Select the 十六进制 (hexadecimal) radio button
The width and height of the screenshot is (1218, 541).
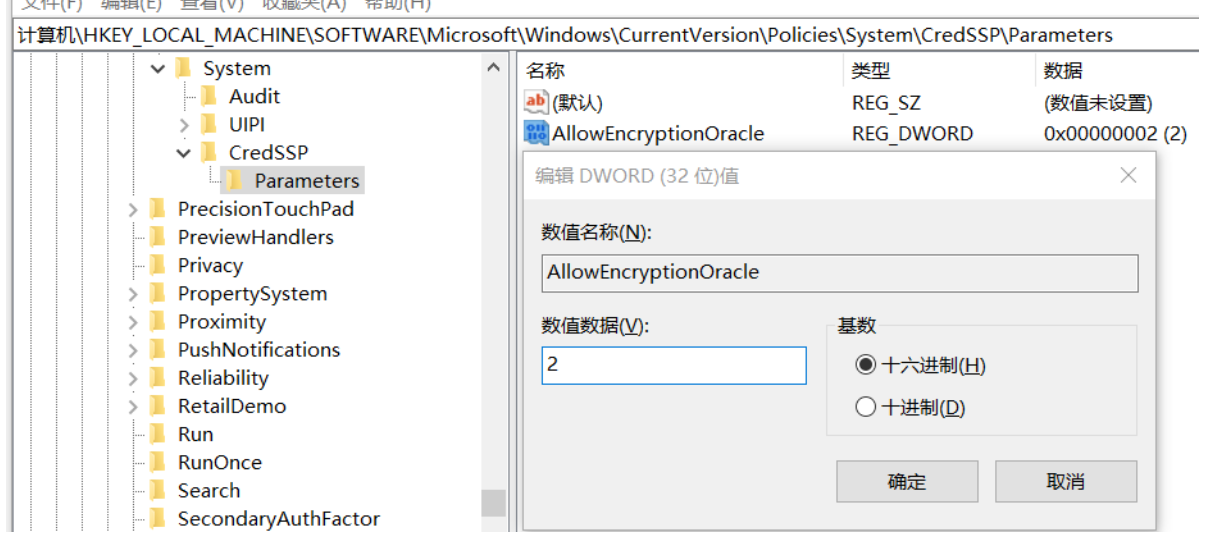(x=866, y=365)
